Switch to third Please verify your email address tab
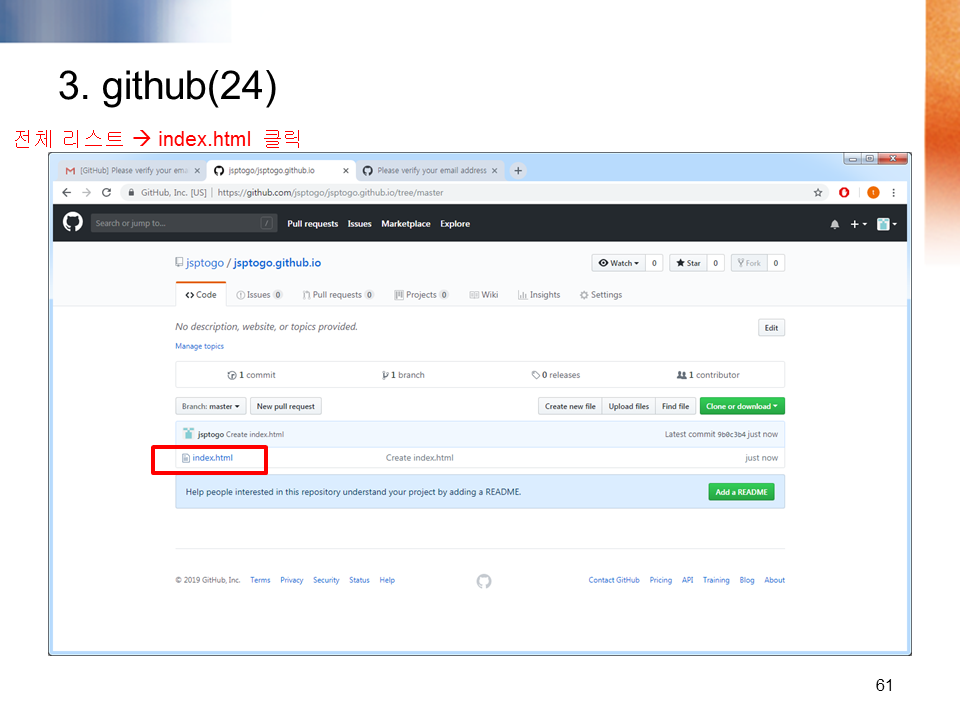Viewport: 960px width, 720px height. (431, 170)
